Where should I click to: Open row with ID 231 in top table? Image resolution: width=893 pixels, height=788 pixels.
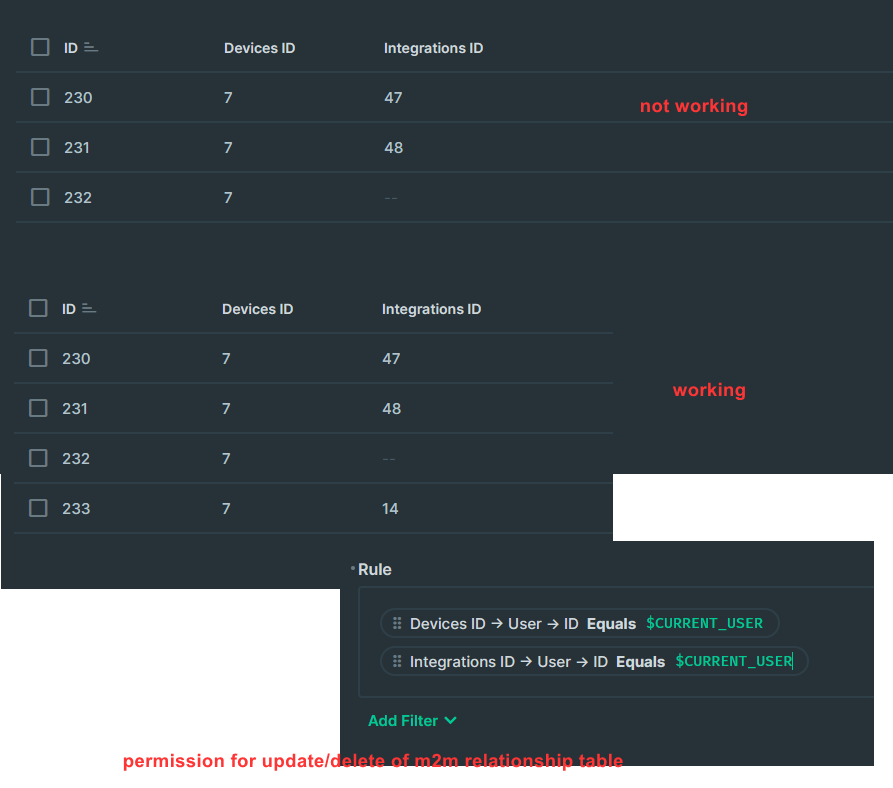(x=77, y=148)
